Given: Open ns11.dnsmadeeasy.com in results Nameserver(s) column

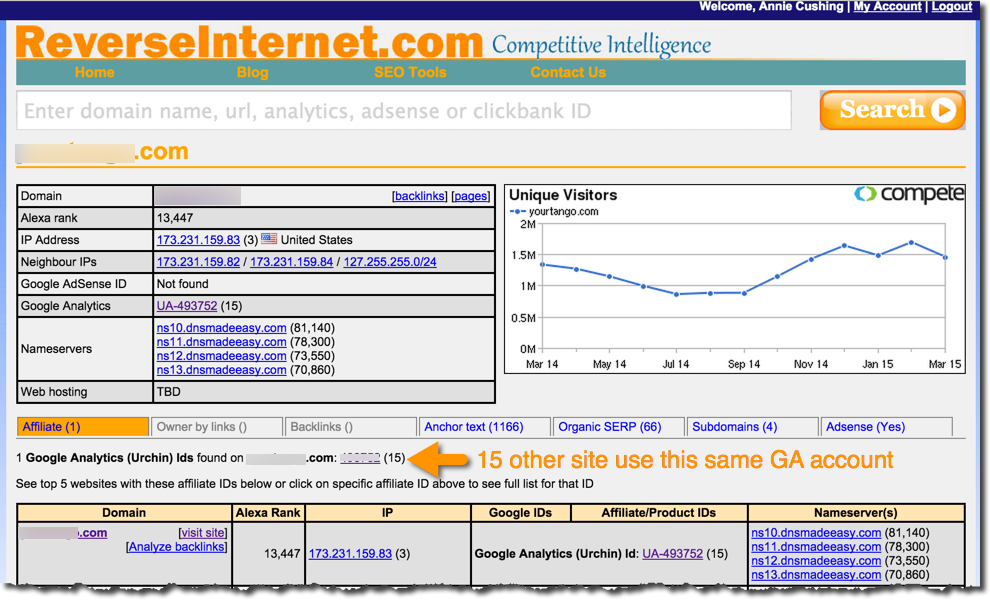Looking at the screenshot, I should point(816,547).
